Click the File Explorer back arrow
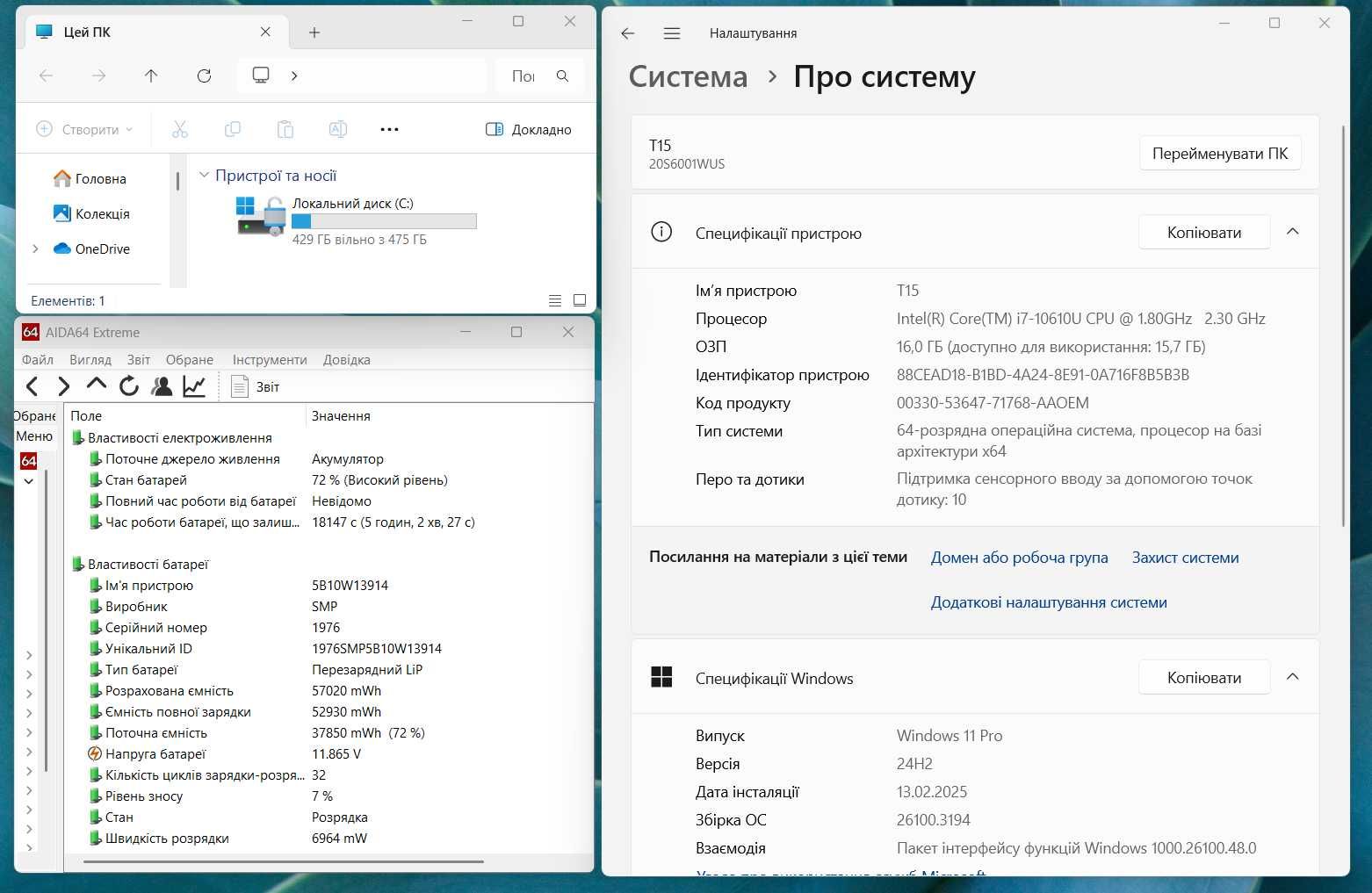Viewport: 1372px width, 893px height. (x=47, y=76)
